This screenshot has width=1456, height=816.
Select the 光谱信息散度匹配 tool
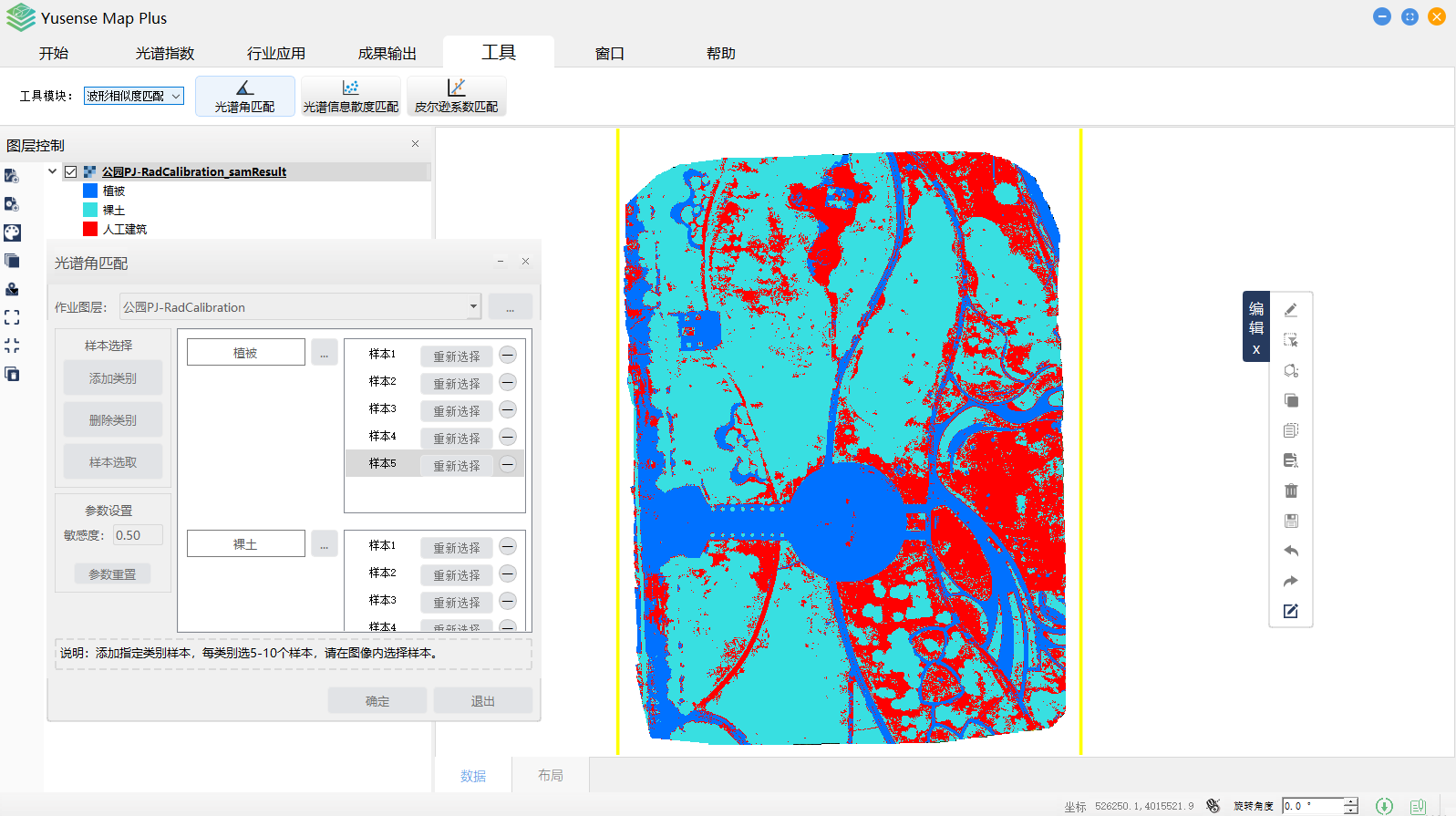350,96
